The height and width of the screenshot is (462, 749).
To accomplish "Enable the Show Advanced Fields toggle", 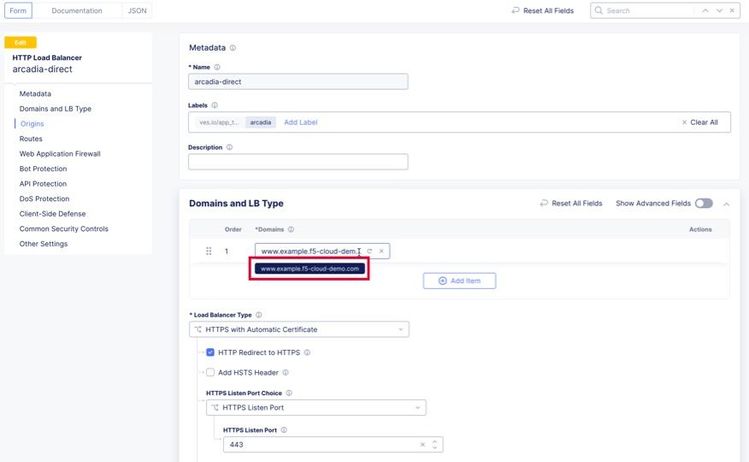I will 703,203.
